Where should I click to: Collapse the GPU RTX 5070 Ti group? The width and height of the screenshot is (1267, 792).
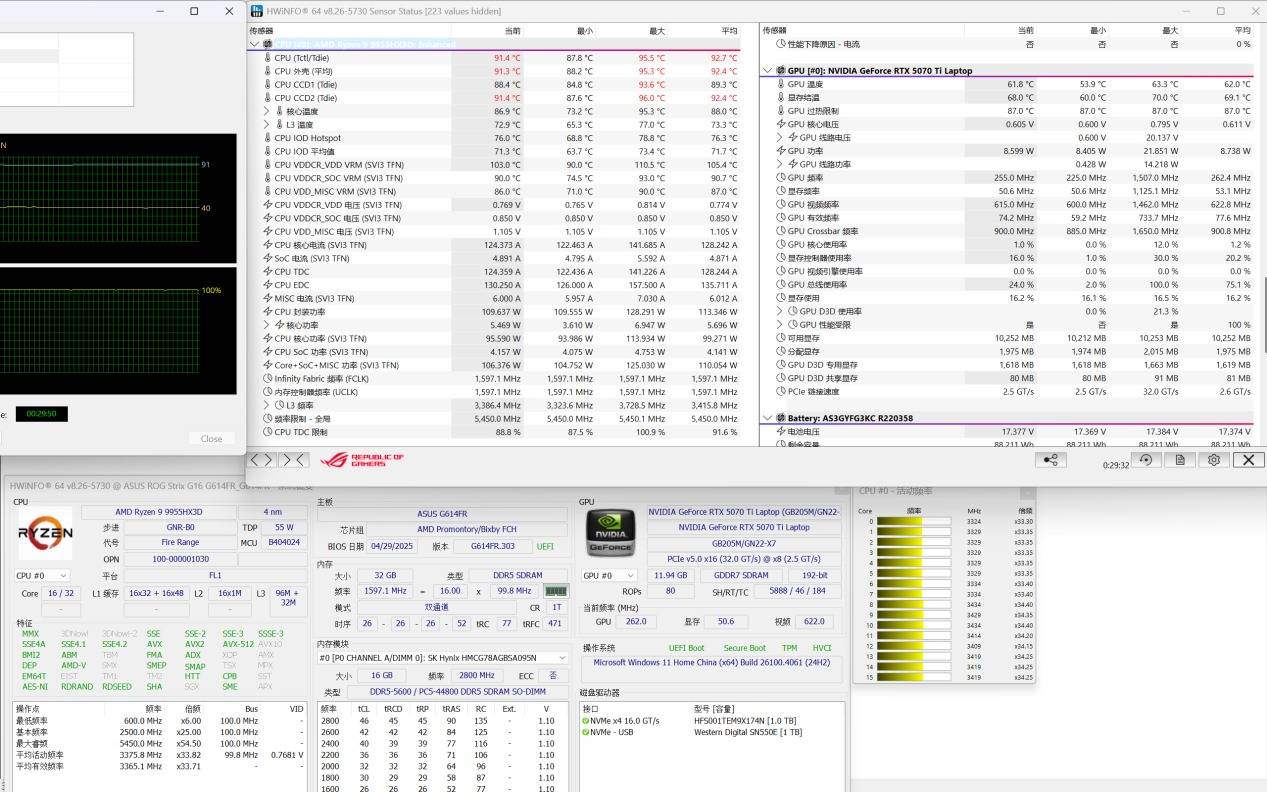(x=767, y=71)
